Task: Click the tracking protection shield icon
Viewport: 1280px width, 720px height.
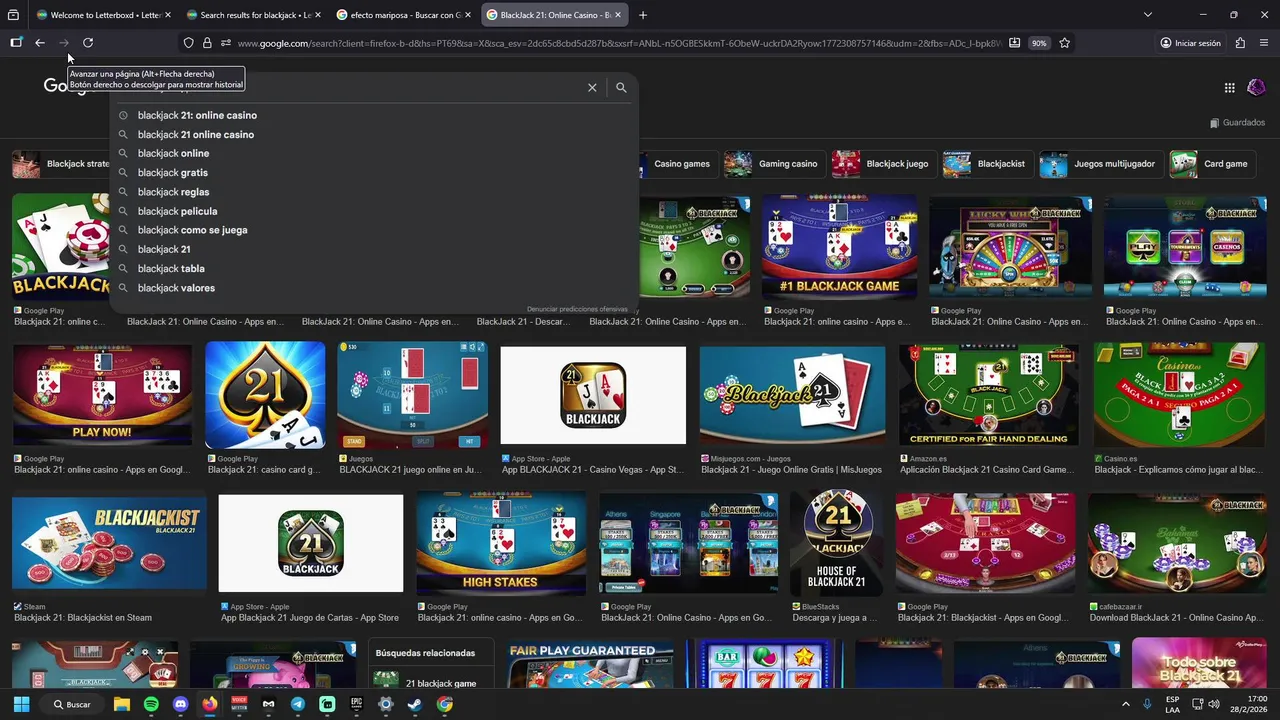Action: 188,43
